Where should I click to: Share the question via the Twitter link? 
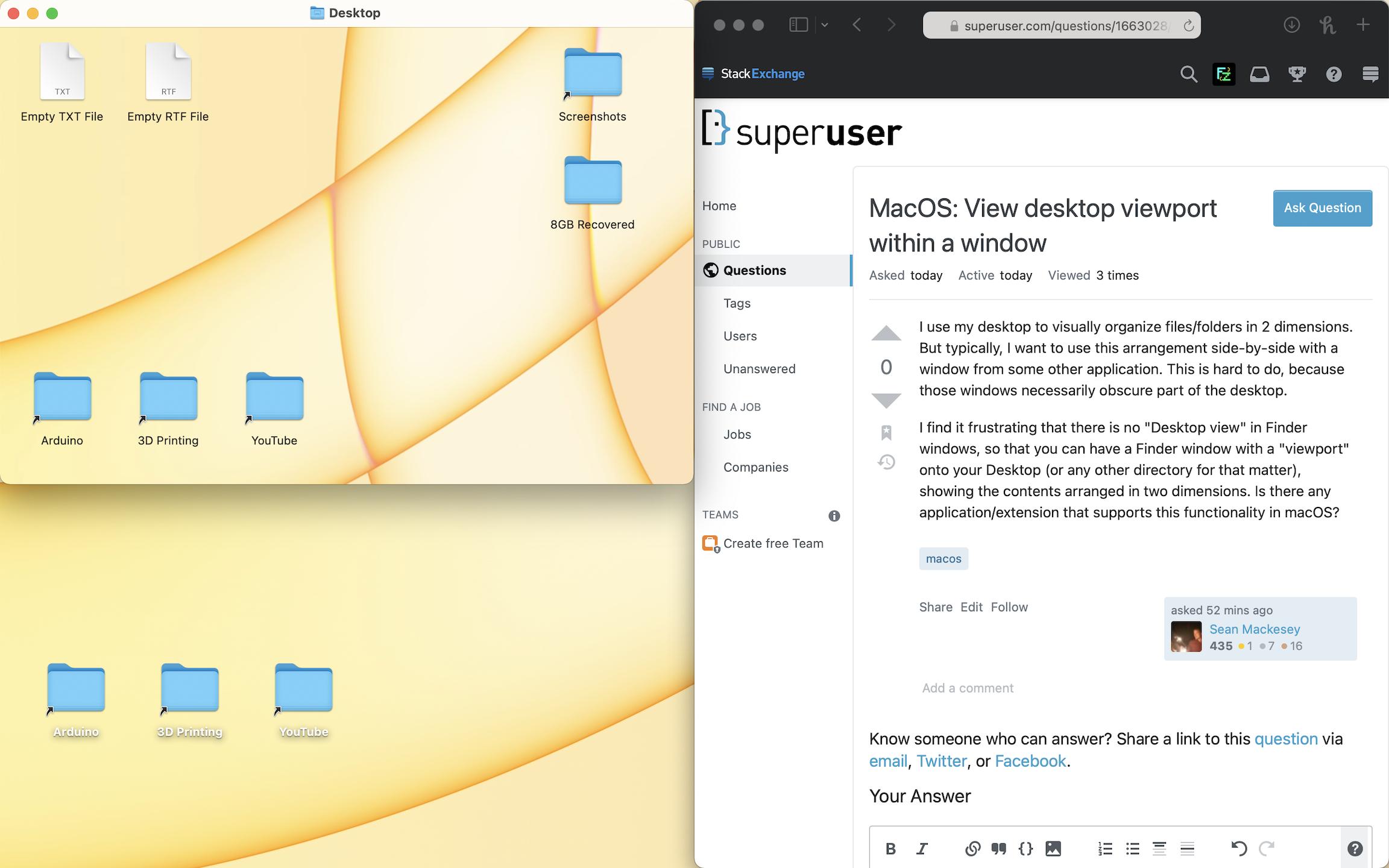tap(941, 761)
